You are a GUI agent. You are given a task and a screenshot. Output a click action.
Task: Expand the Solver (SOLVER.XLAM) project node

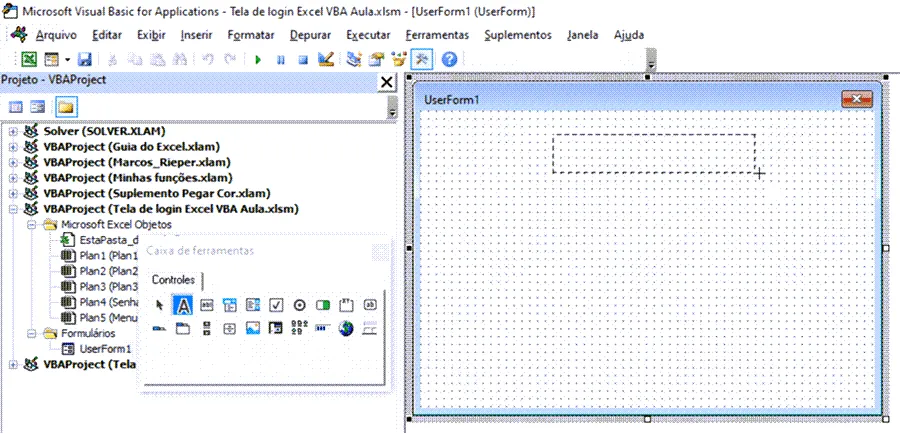point(12,131)
